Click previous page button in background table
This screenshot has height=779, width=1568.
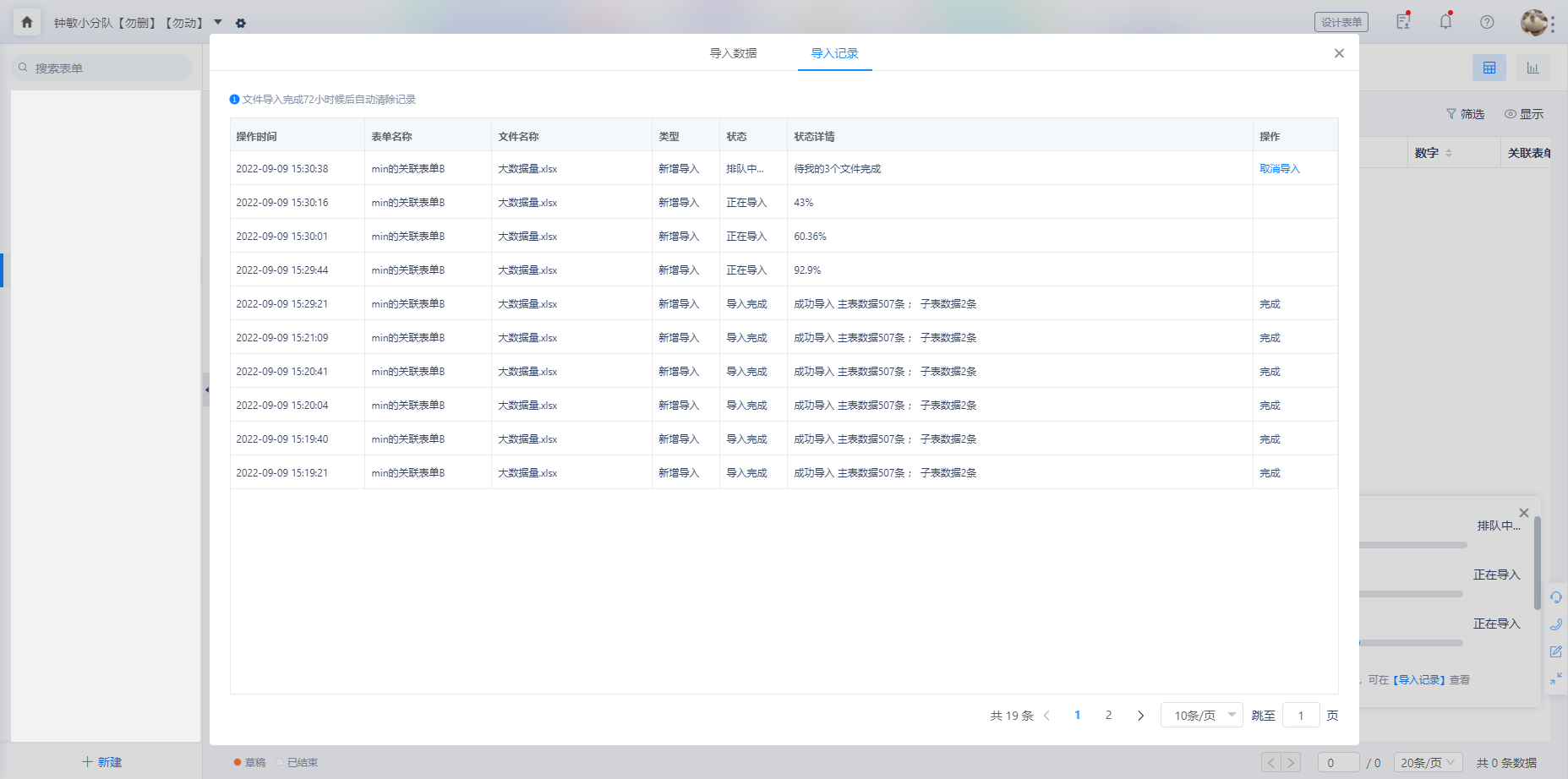point(1271,763)
